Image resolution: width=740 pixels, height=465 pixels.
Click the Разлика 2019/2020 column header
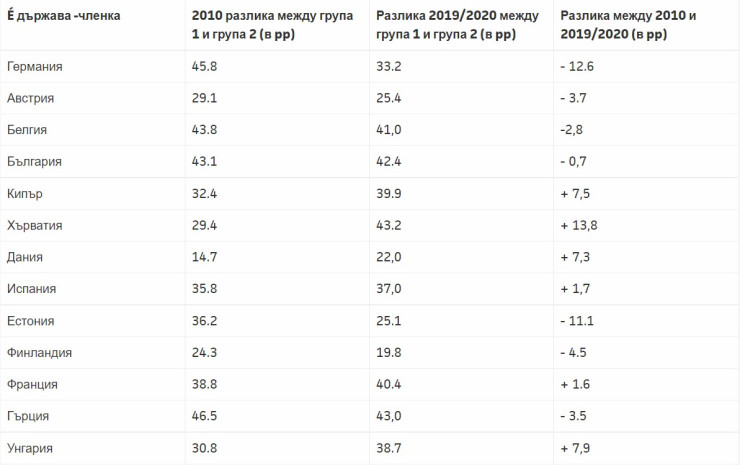pos(455,25)
